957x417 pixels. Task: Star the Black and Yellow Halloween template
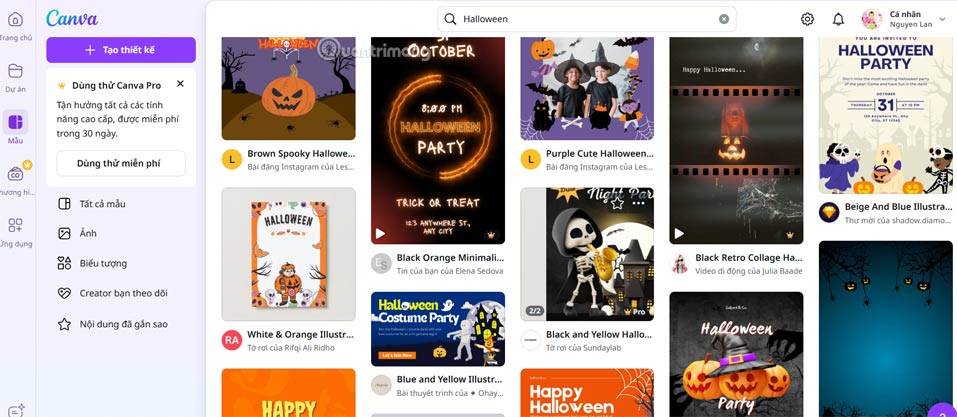[618, 203]
